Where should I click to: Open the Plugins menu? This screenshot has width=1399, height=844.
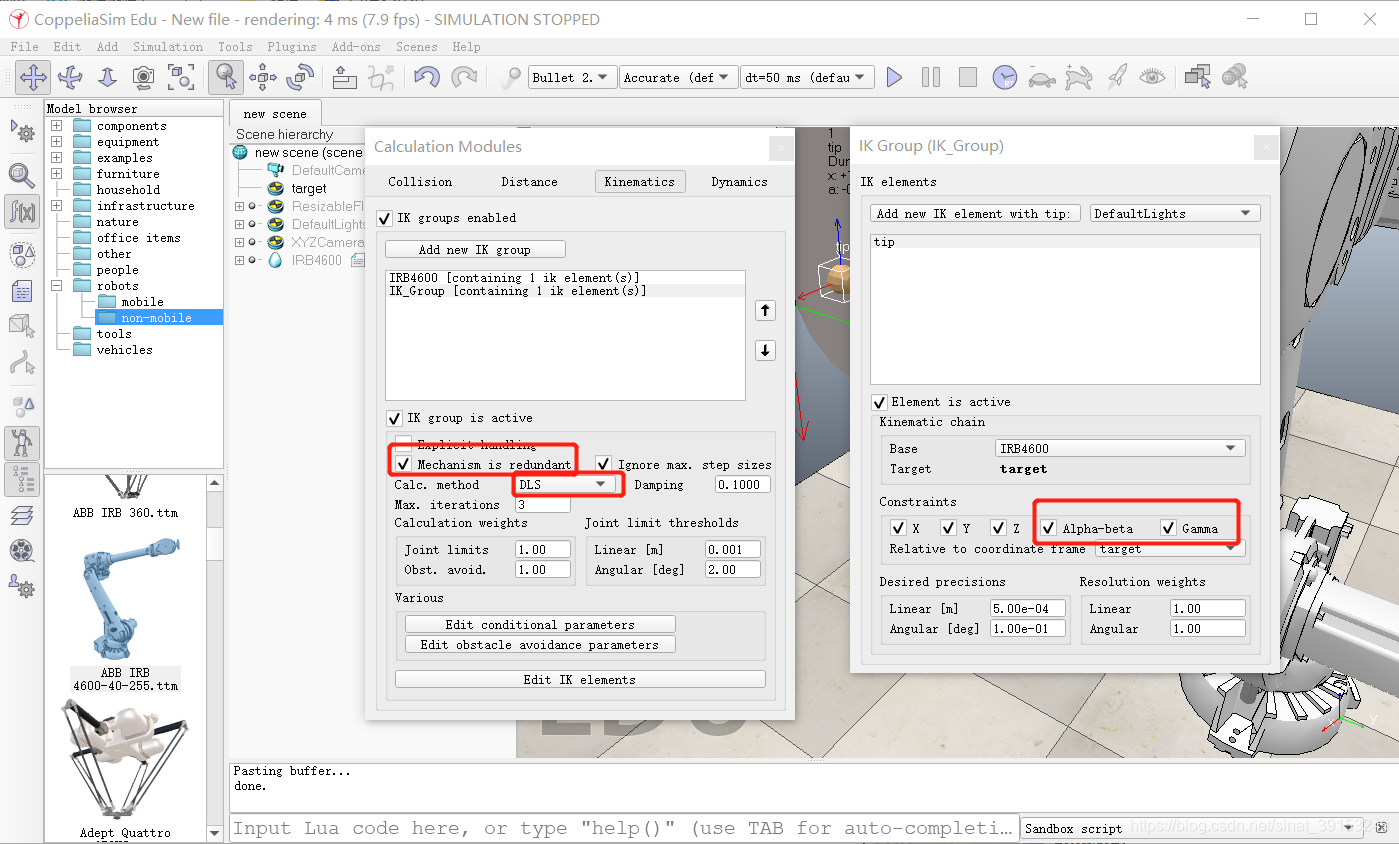pos(292,47)
